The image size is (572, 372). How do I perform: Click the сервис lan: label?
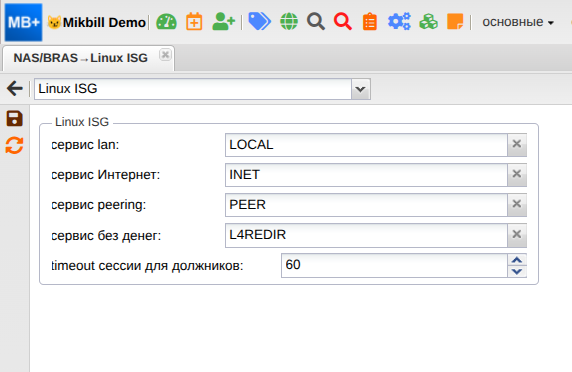click(85, 145)
